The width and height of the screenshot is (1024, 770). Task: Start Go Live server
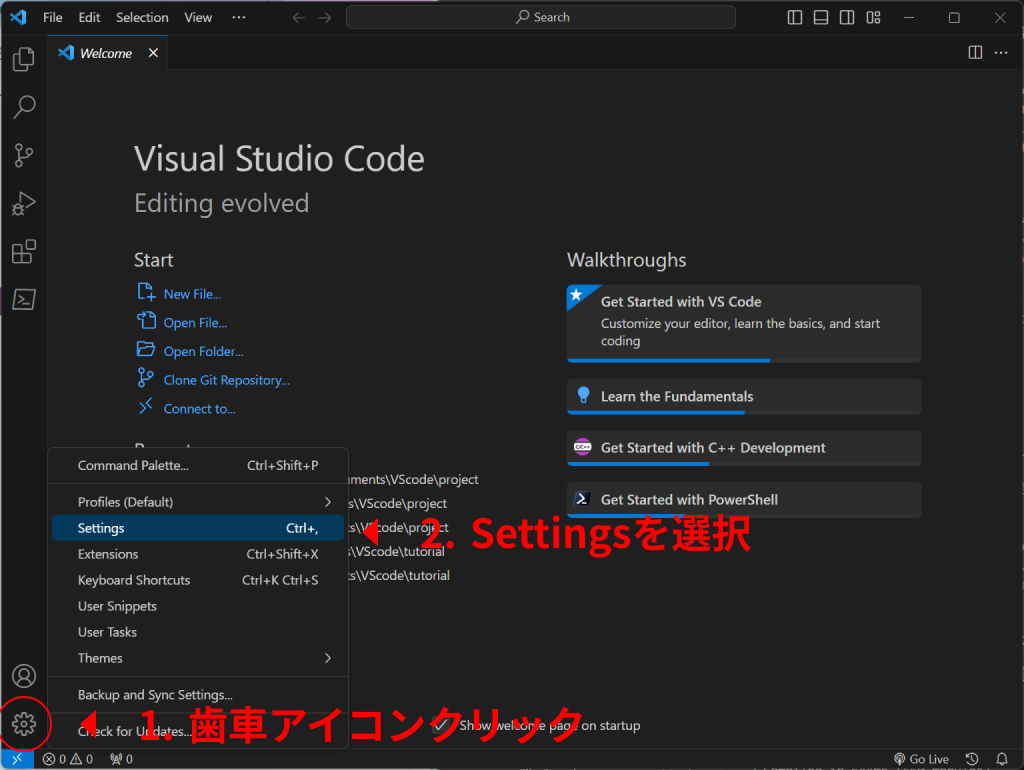(921, 759)
